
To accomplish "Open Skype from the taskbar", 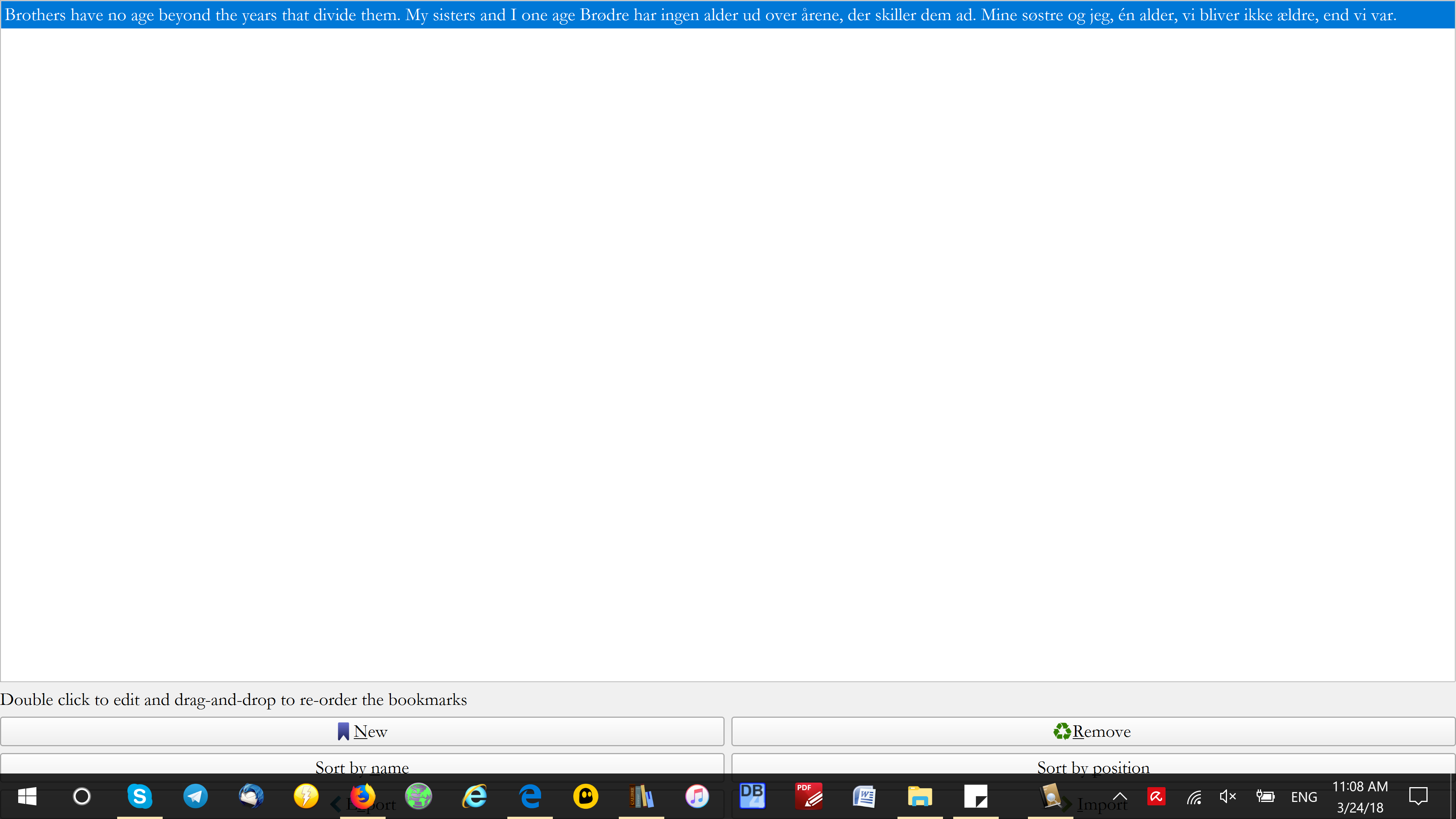I will 140,796.
